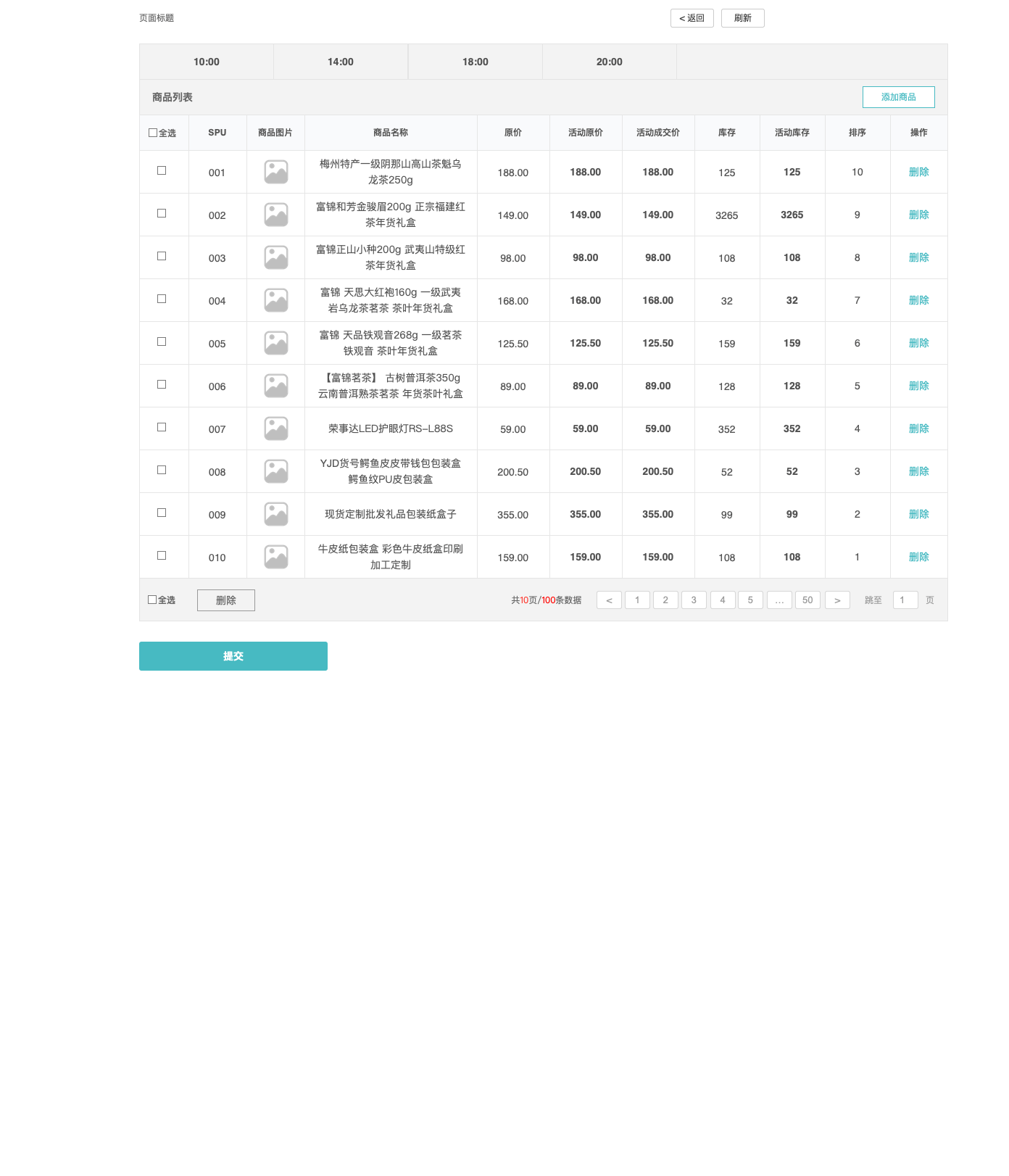Go to next page with > button
Image resolution: width=1009 pixels, height=1176 pixels.
837,600
